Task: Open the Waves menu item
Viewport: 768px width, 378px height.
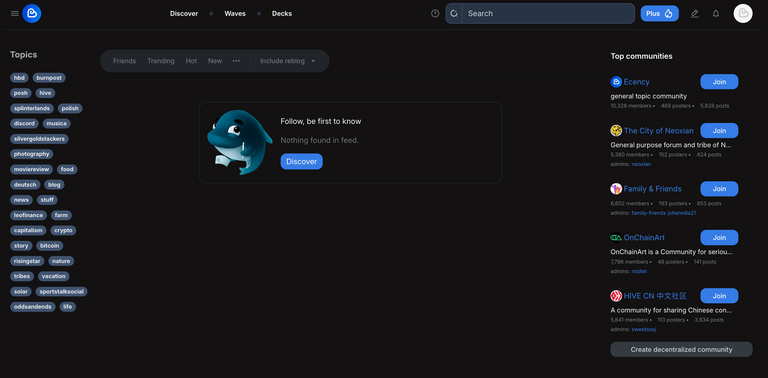Action: pos(235,14)
